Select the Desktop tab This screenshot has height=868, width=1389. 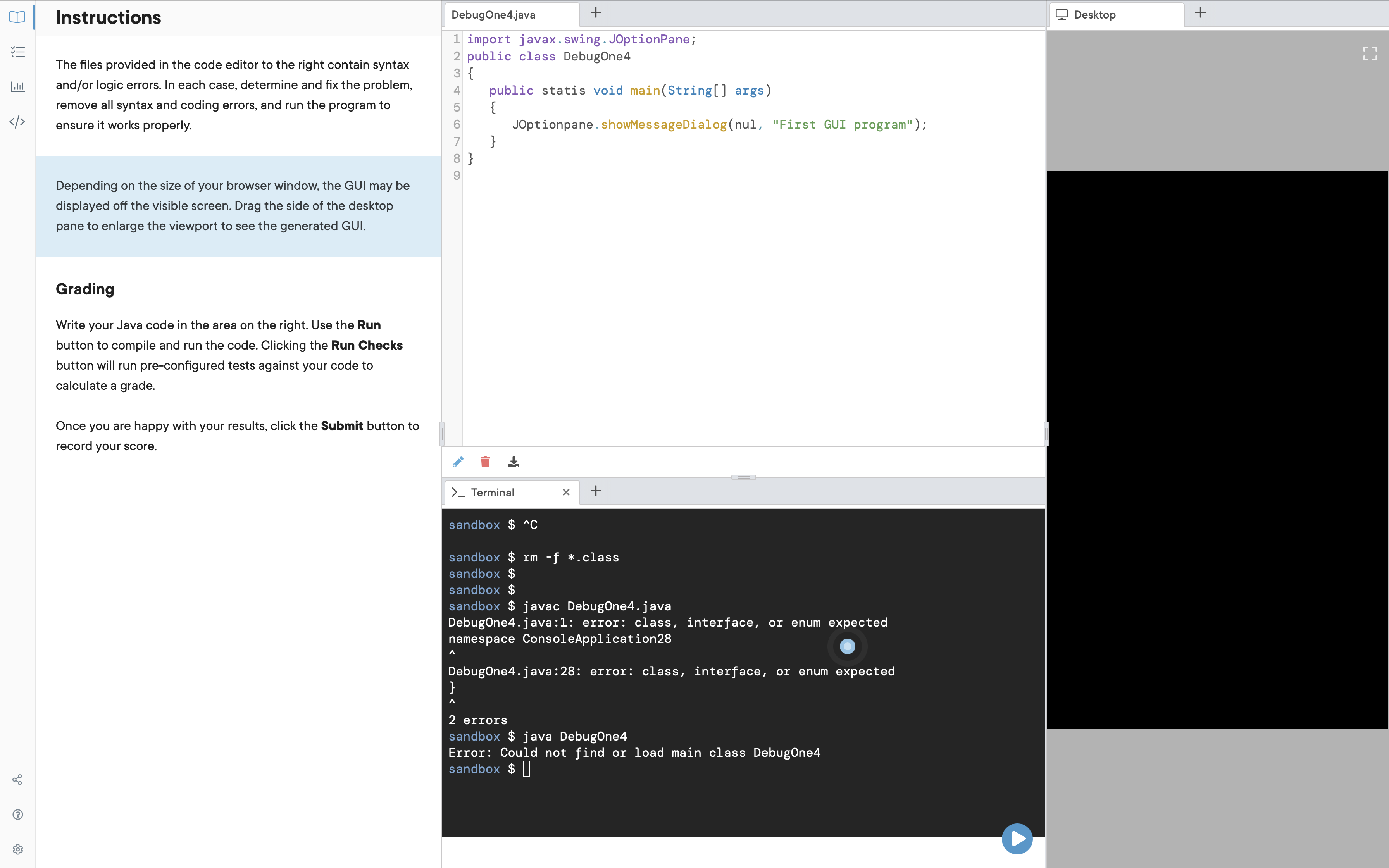(1117, 15)
